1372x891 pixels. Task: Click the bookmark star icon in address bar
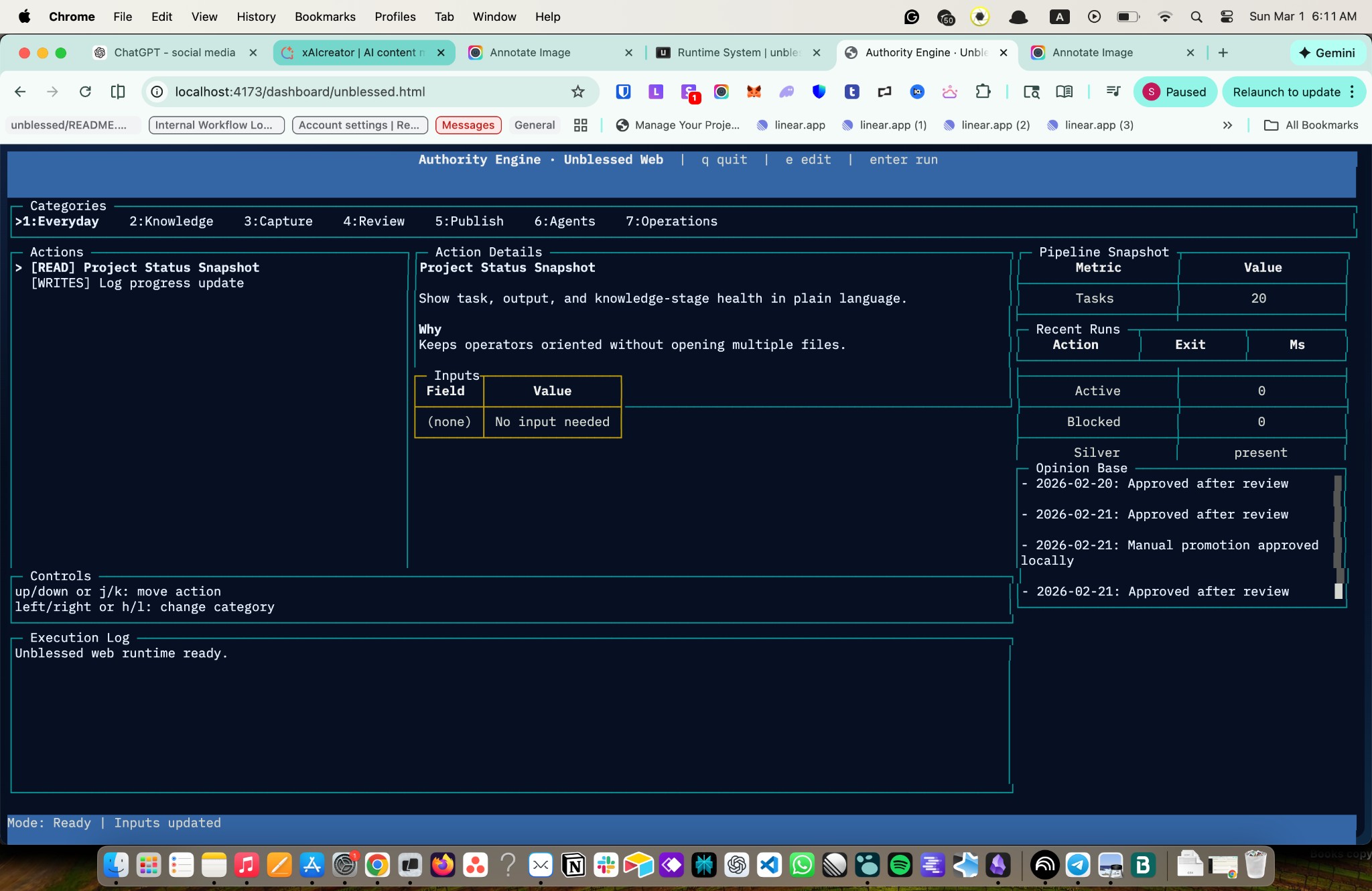point(577,92)
